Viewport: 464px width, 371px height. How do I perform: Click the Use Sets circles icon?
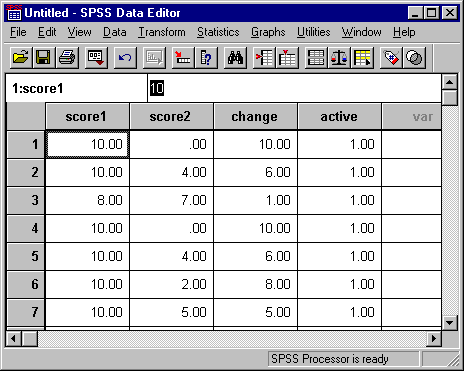tap(414, 58)
